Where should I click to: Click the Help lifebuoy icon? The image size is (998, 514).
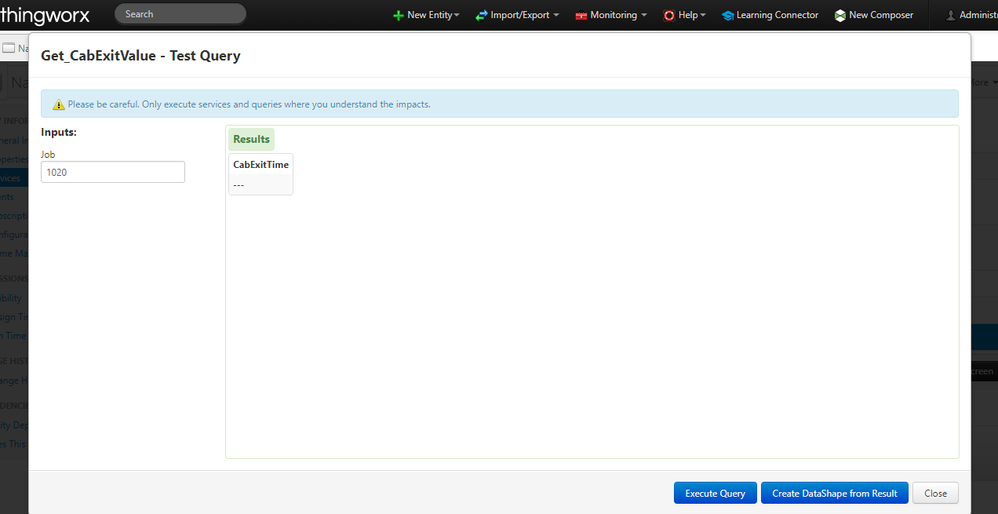(x=669, y=15)
